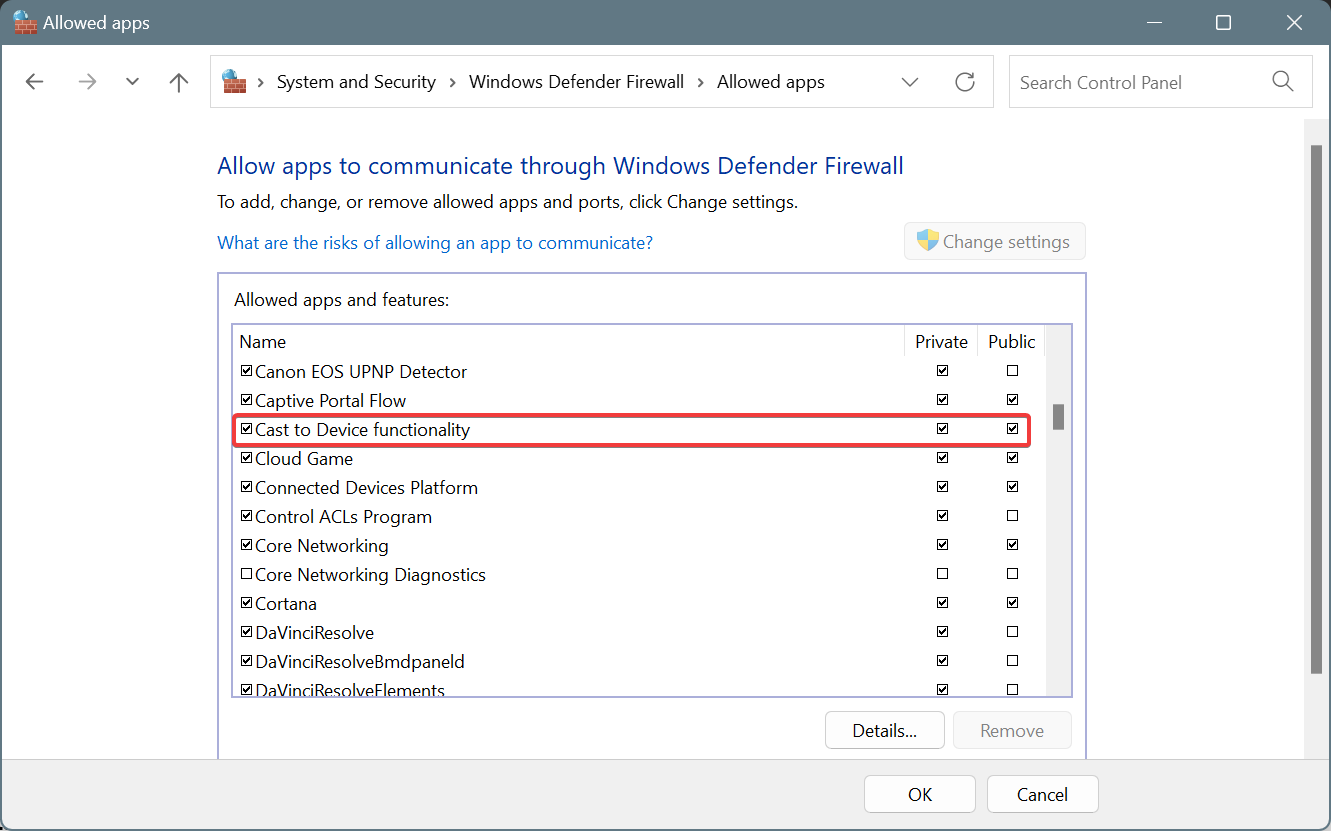Uncheck Canon EOS UPNP Detector name checkbox
This screenshot has height=831, width=1331.
click(247, 371)
